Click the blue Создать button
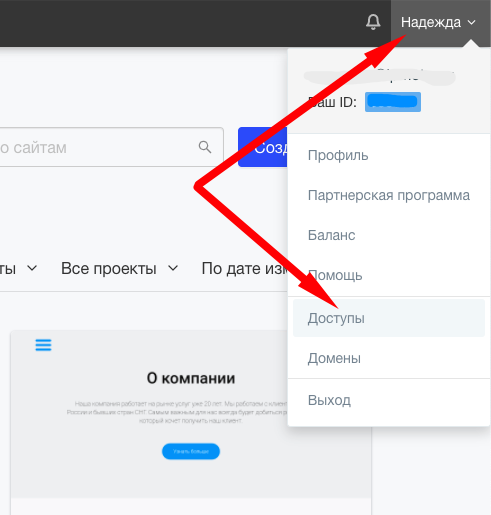 pos(262,147)
